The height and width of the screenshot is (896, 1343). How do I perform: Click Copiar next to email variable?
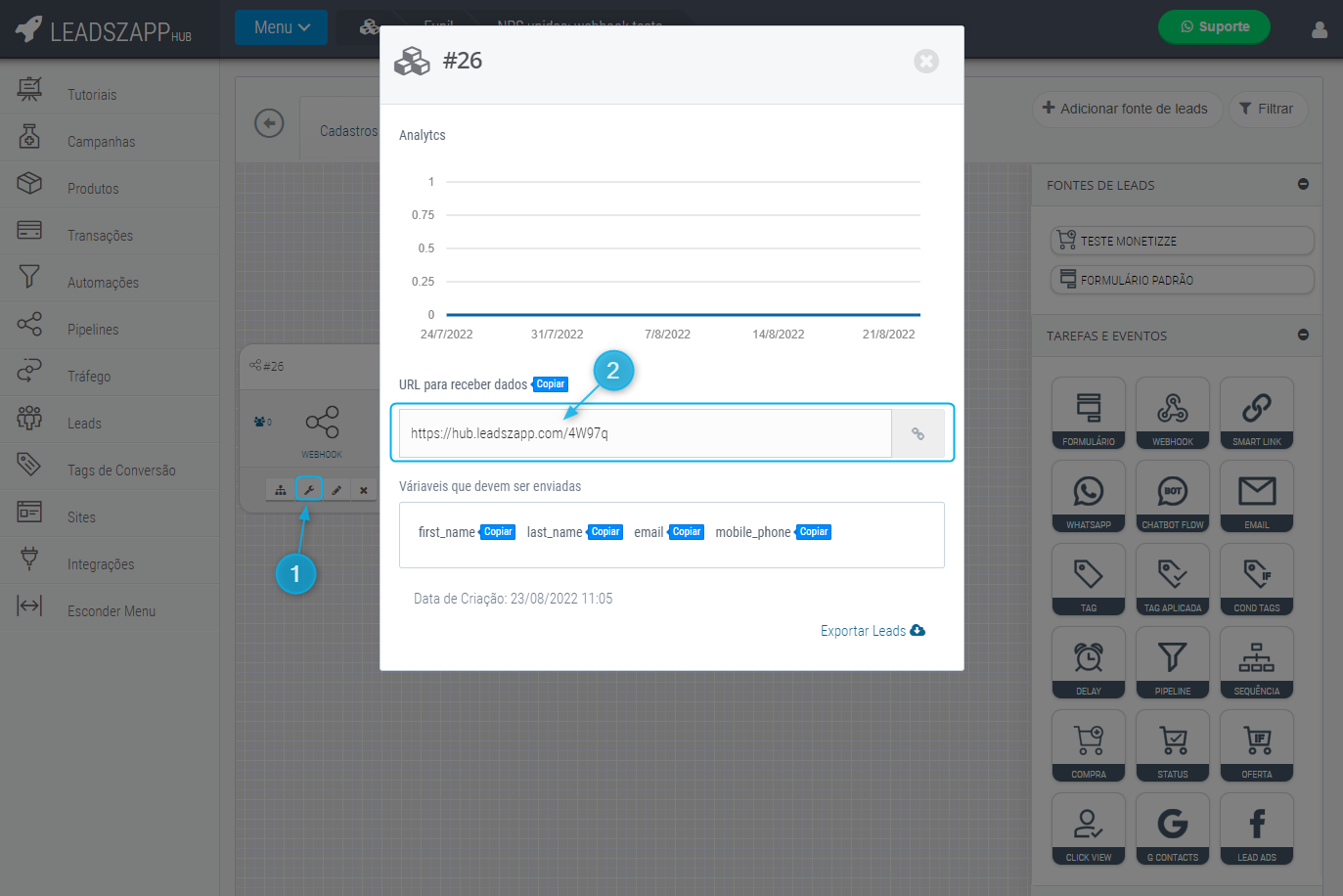point(686,532)
